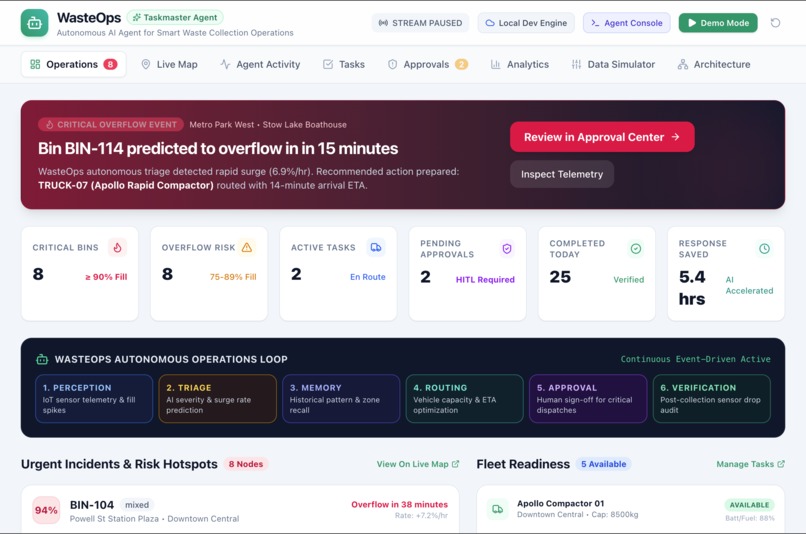Click 'Metro Park West • Stow Lake Boathouse' text
Viewport: 806px width, 534px height.
click(268, 124)
